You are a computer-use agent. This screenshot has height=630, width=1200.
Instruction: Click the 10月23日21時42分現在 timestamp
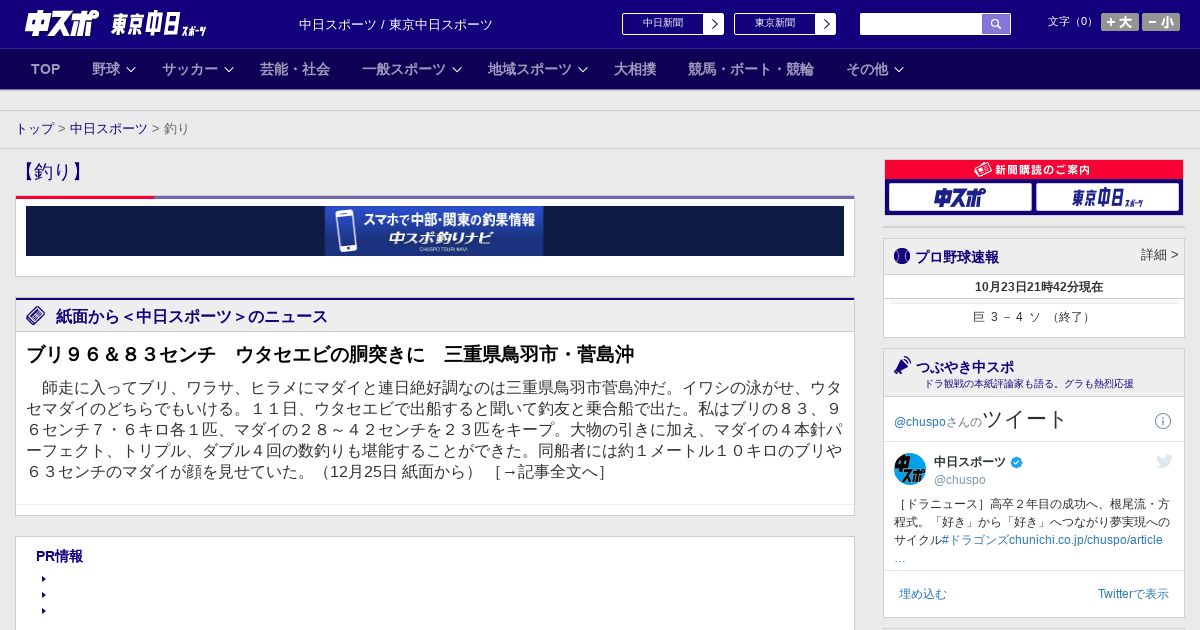tap(1039, 287)
